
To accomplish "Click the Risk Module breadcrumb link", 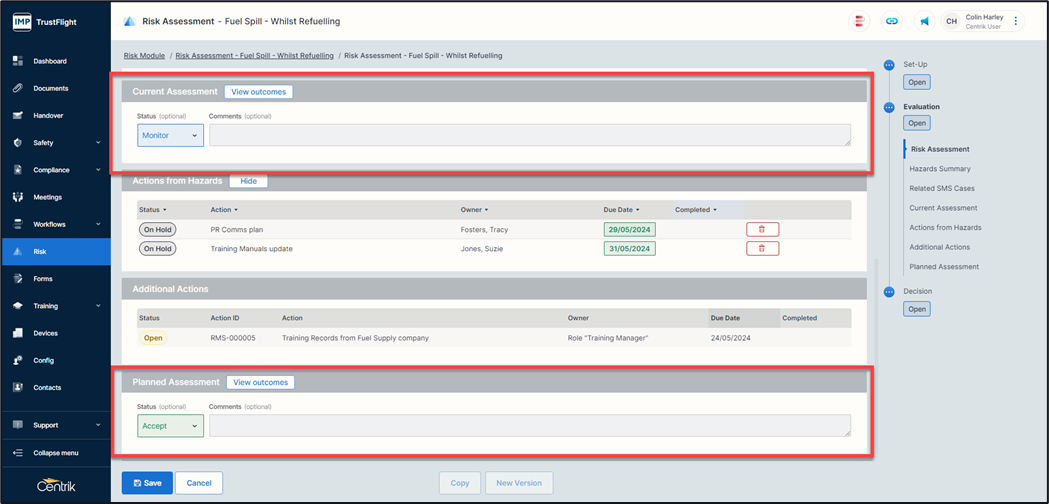I will [144, 56].
